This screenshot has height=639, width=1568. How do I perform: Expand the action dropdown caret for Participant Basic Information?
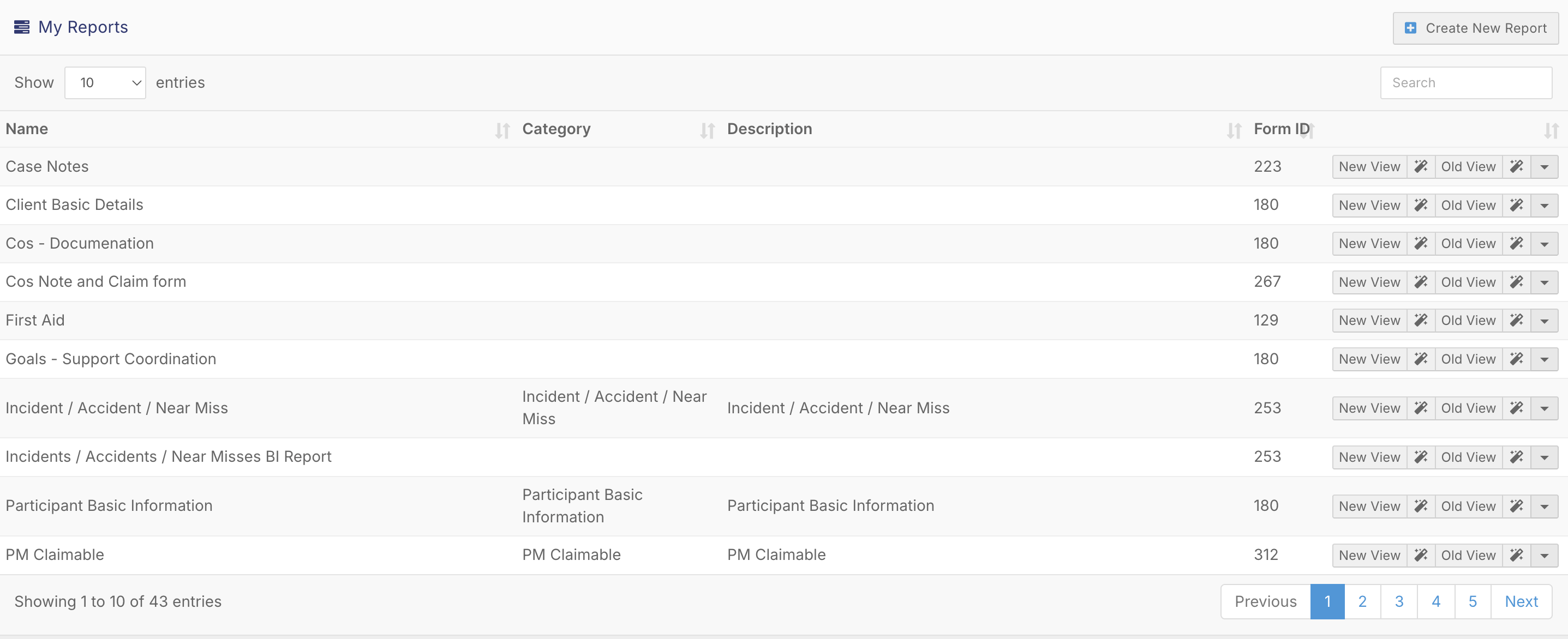[1544, 507]
